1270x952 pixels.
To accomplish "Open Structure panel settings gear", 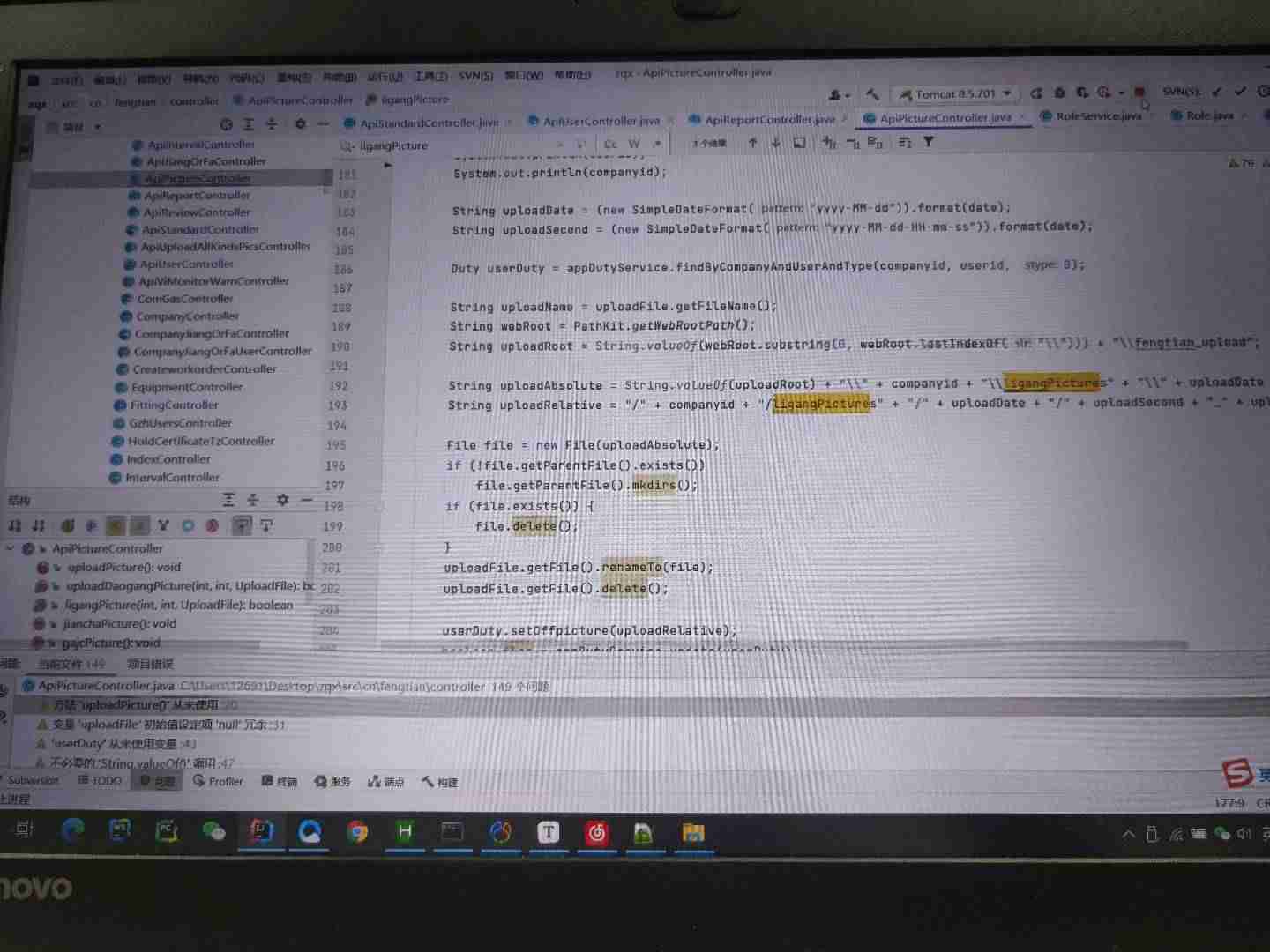I will pyautogui.click(x=282, y=500).
